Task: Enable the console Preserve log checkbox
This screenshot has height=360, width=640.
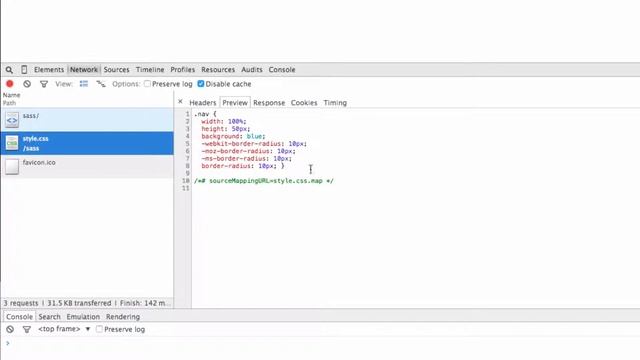Action: pyautogui.click(x=99, y=329)
